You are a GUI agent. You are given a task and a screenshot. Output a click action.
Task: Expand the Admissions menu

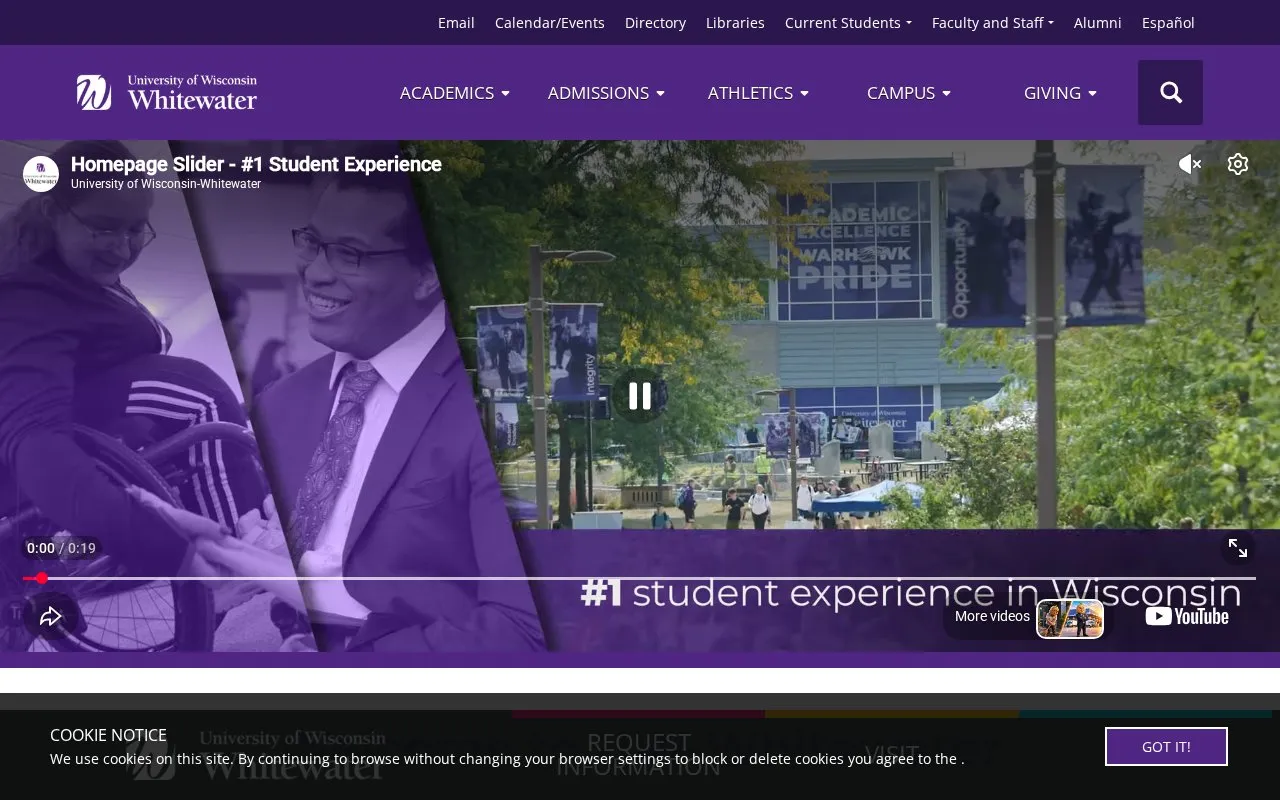pyautogui.click(x=606, y=93)
